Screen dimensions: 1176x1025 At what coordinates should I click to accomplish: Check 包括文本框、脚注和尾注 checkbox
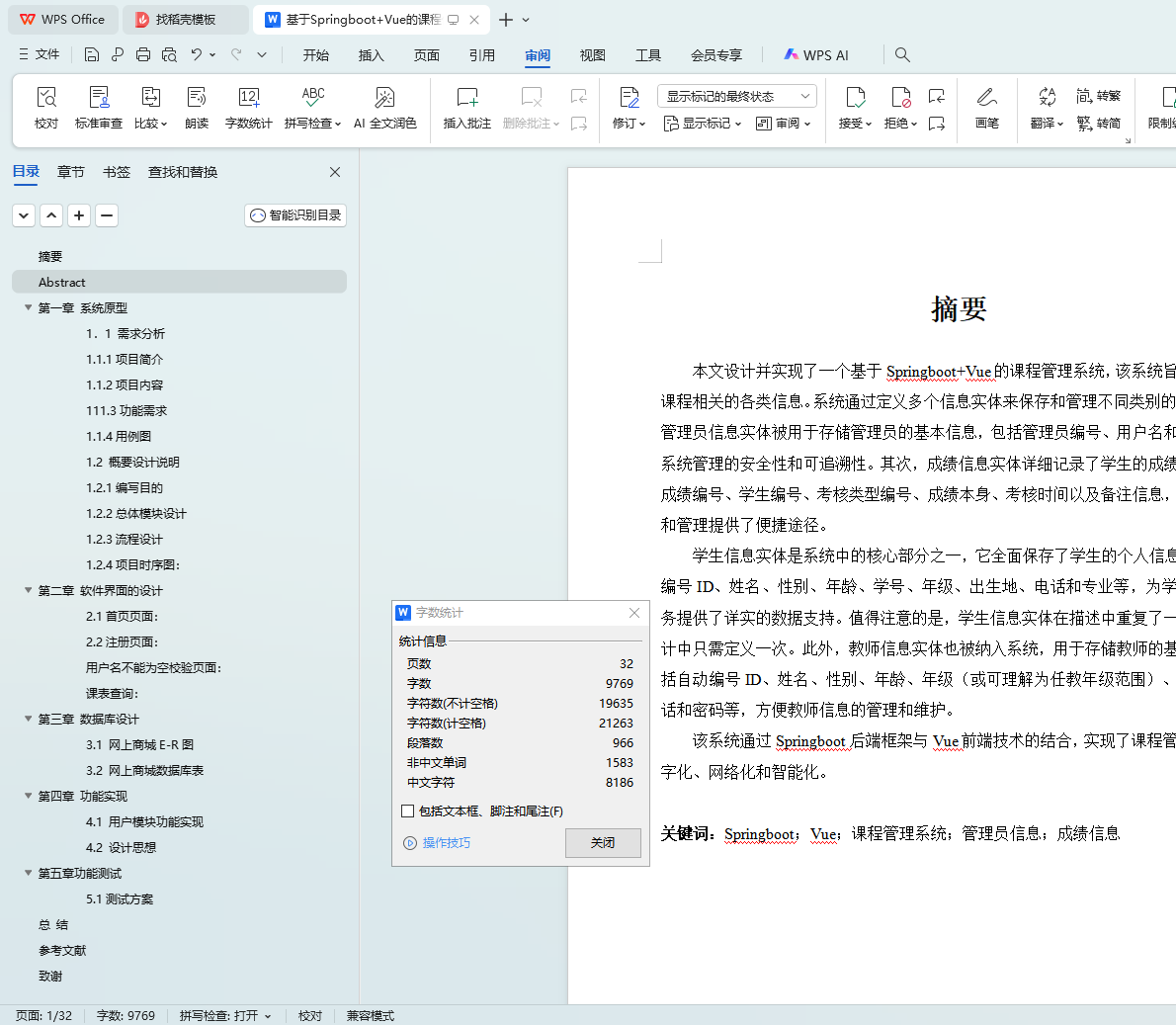408,811
